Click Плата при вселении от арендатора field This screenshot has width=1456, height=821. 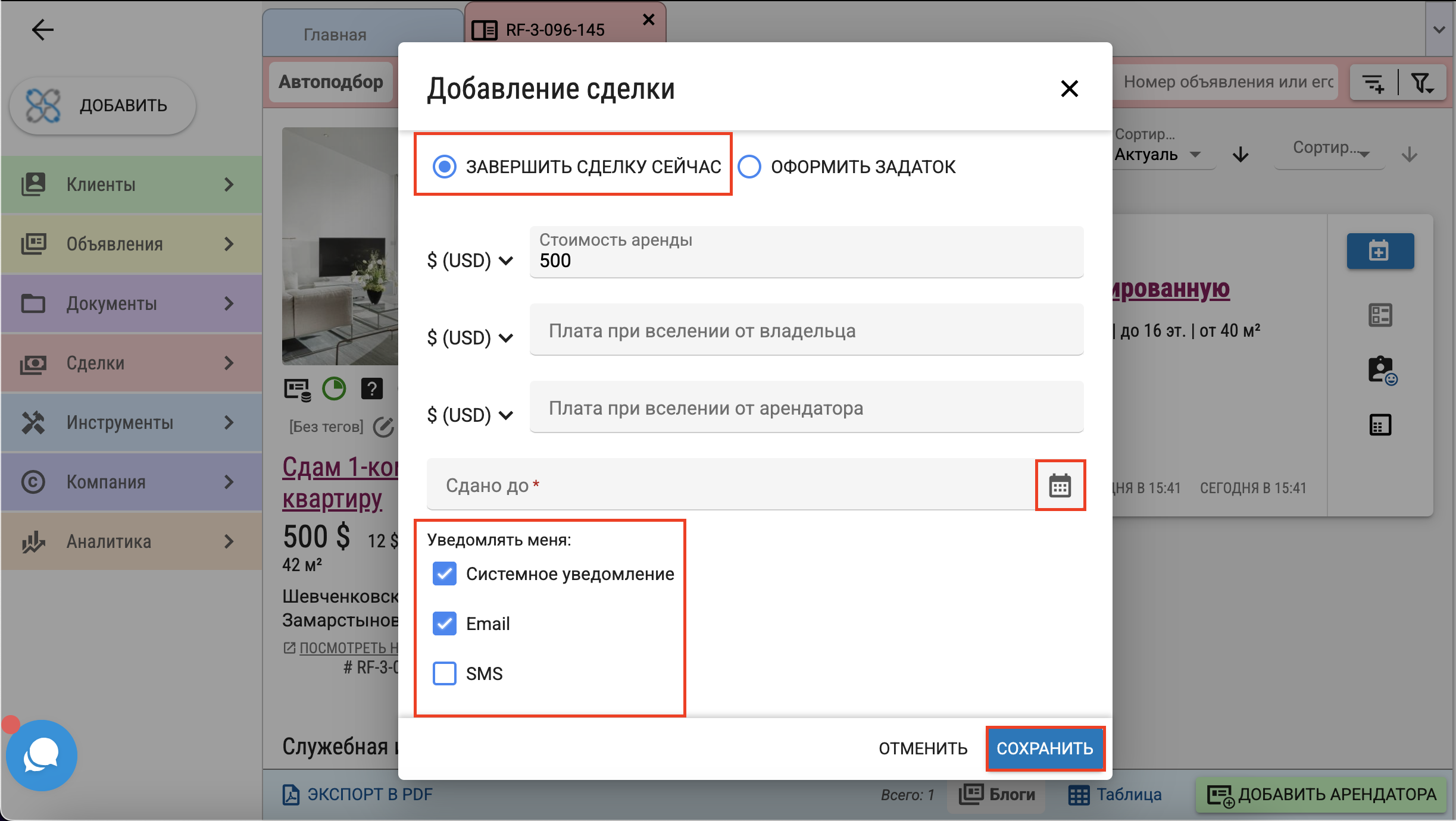tap(807, 407)
